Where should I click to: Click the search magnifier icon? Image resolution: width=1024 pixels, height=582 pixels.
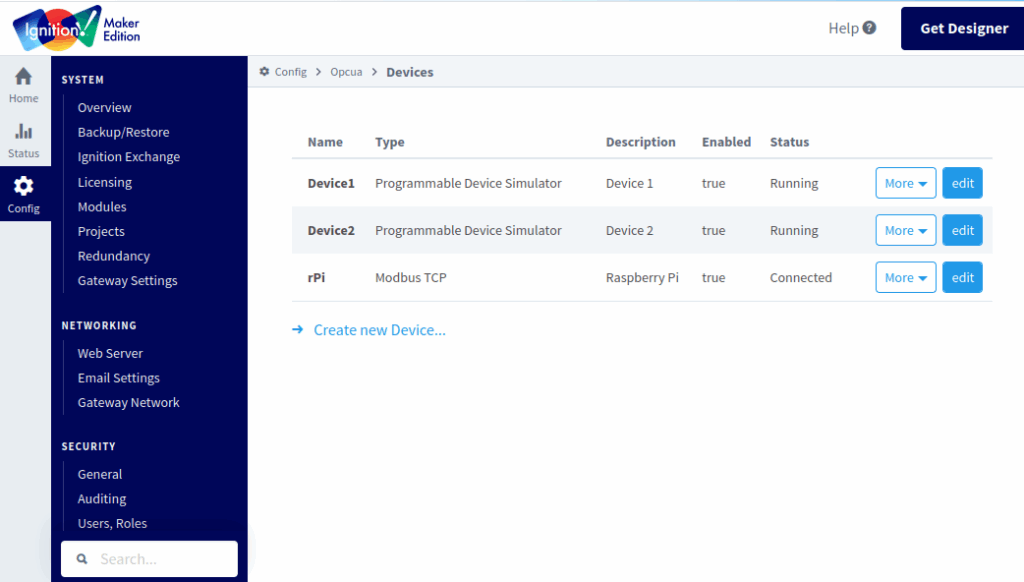82,559
